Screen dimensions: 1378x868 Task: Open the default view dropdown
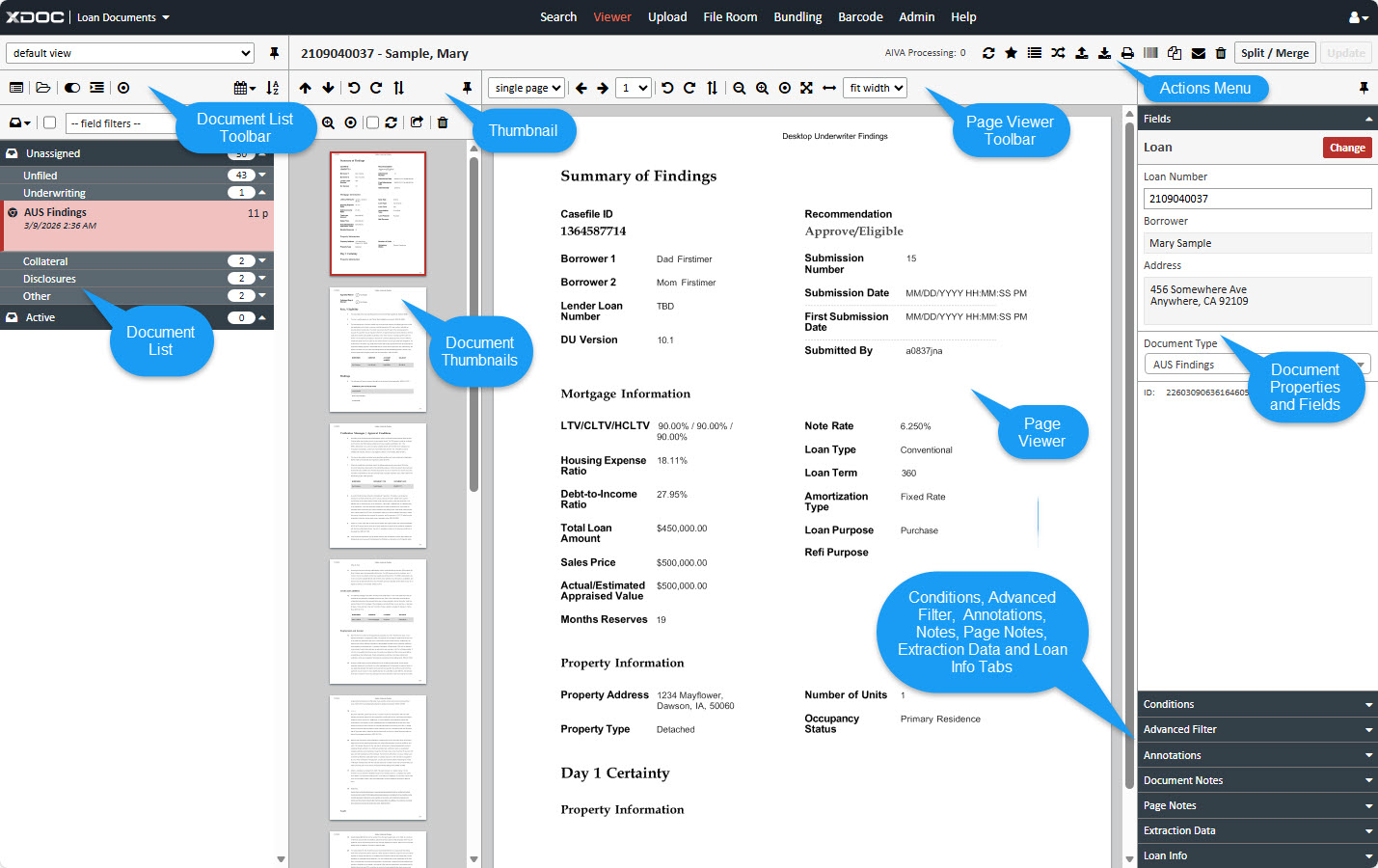(130, 53)
